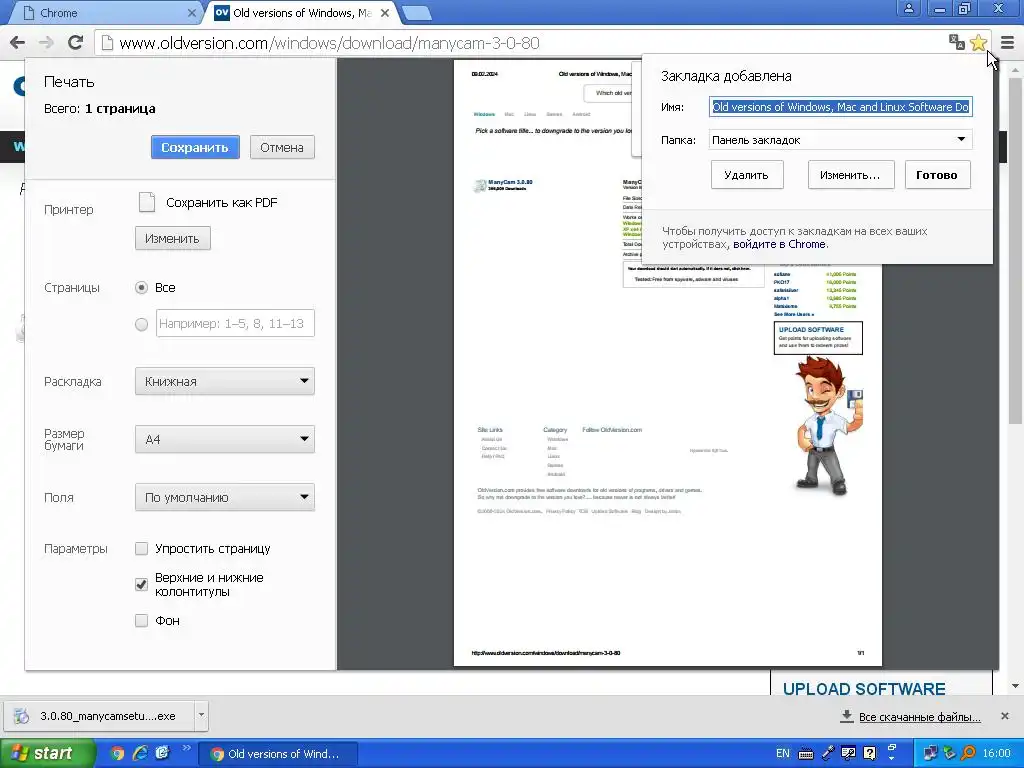Switch to the Chrome tab
Image resolution: width=1024 pixels, height=768 pixels.
(104, 12)
